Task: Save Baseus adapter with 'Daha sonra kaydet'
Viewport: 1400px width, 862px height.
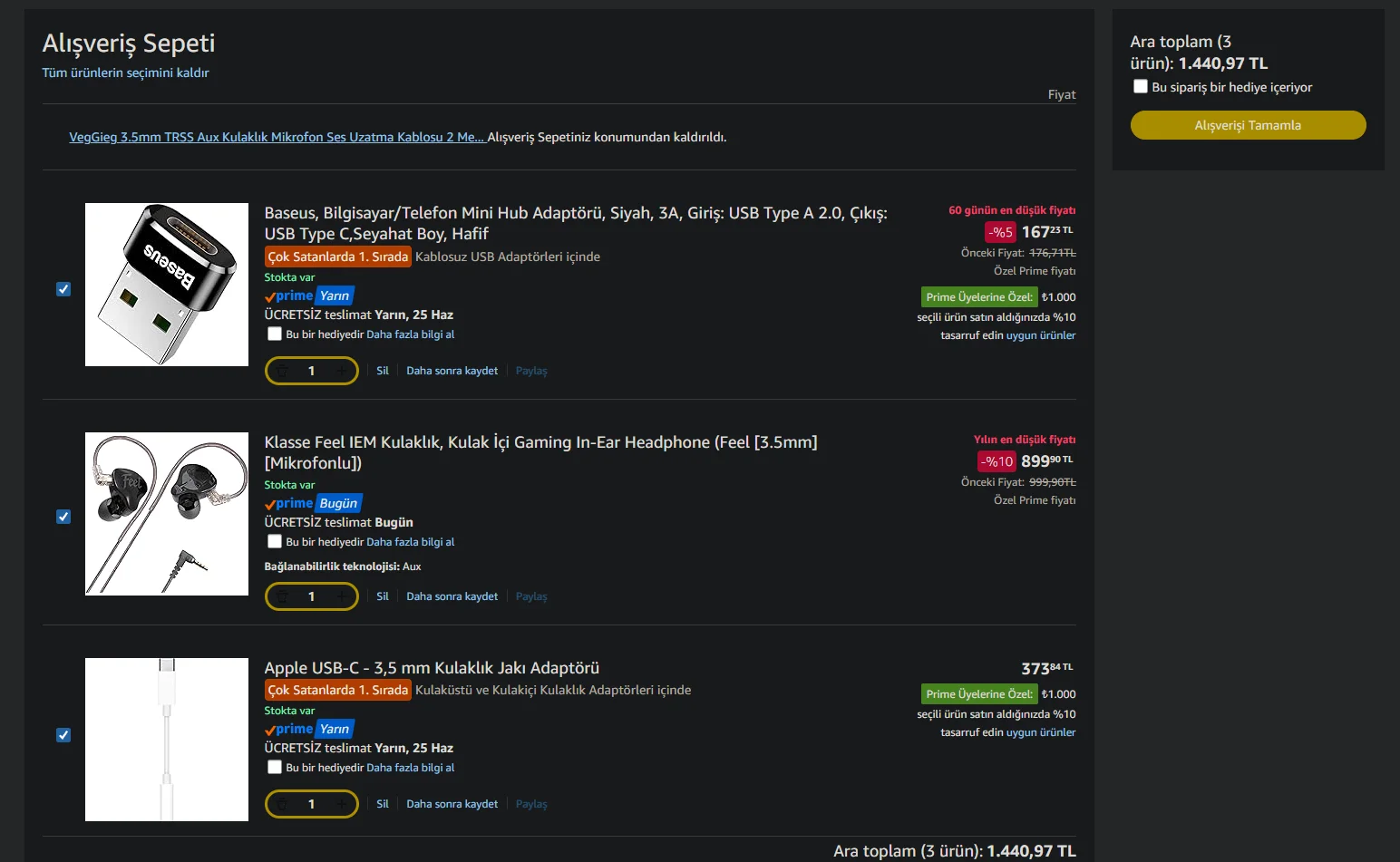Action: pos(452,371)
